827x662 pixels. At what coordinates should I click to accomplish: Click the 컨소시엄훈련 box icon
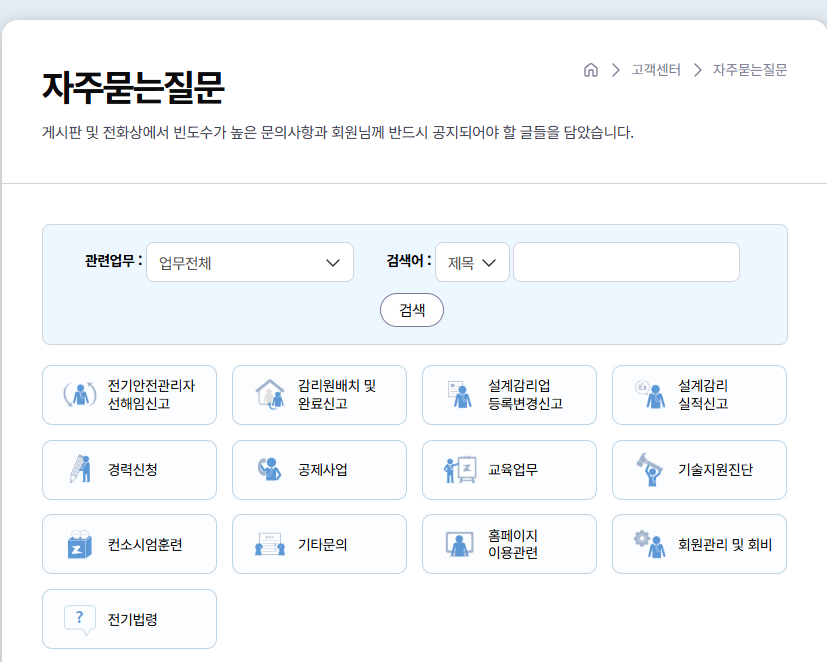(x=80, y=544)
